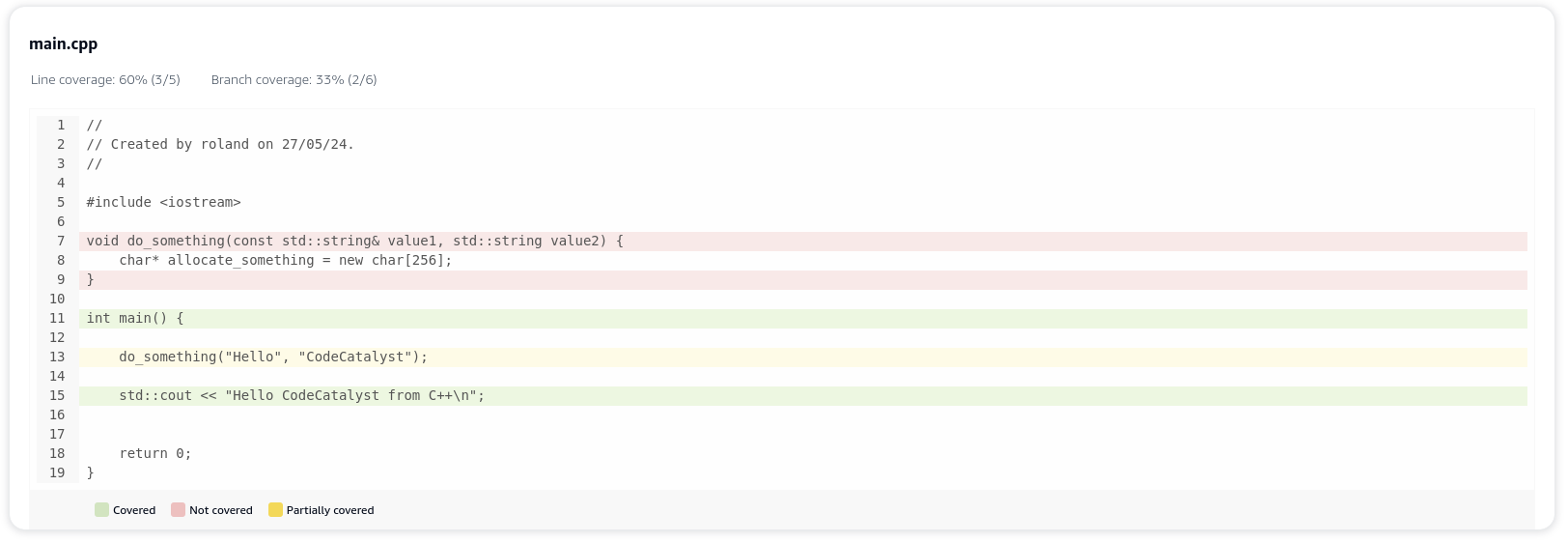This screenshot has width=1568, height=543.
Task: Click the uncovered closing brace on line 9
Action: coord(91,280)
